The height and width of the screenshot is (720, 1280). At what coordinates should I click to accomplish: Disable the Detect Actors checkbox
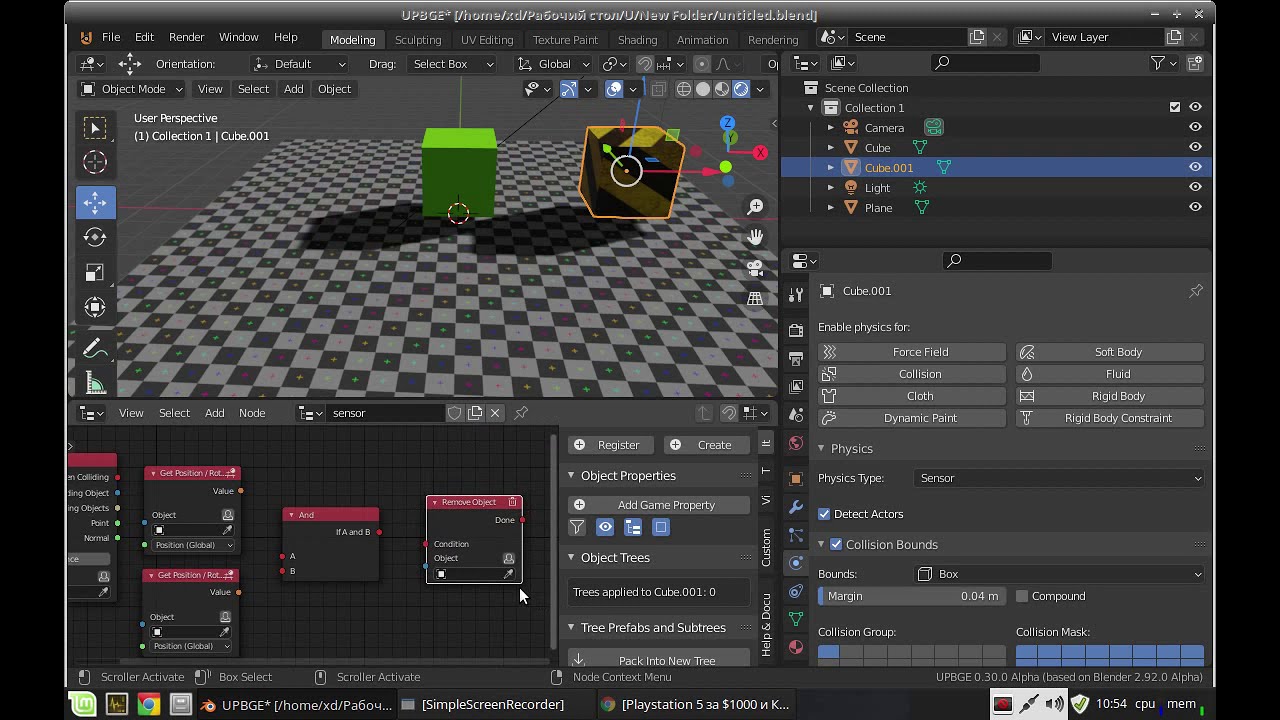pos(824,514)
